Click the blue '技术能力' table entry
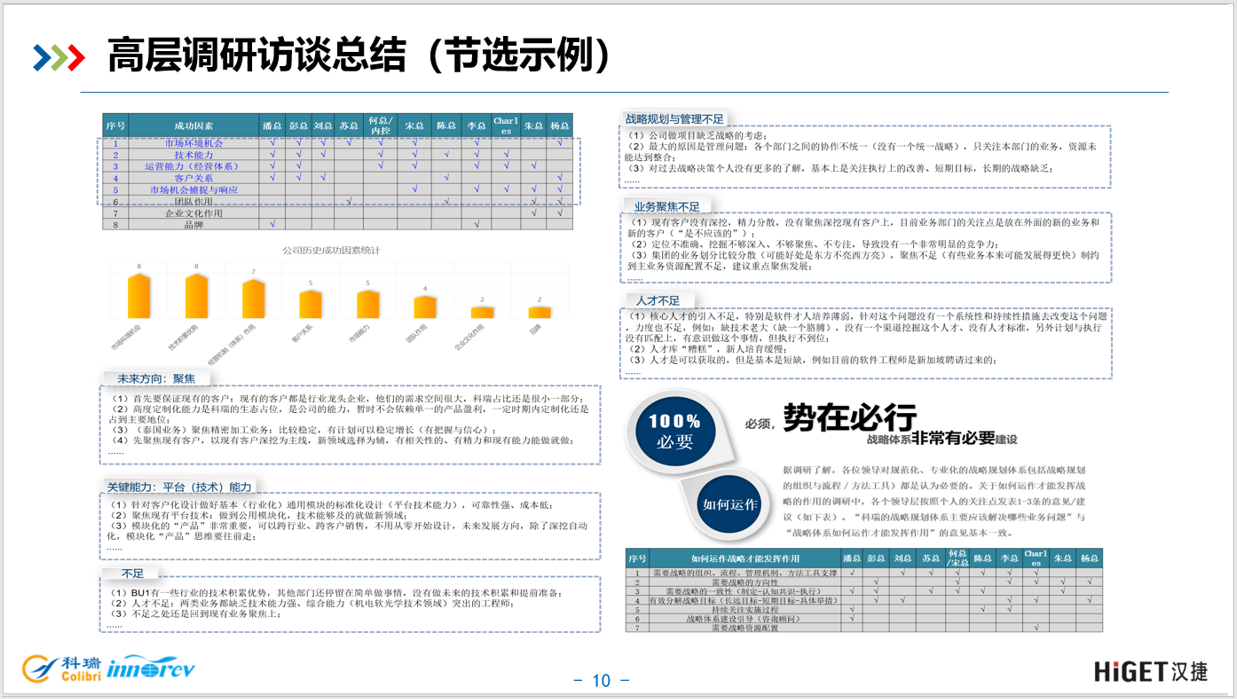1237x699 pixels. pyautogui.click(x=194, y=155)
